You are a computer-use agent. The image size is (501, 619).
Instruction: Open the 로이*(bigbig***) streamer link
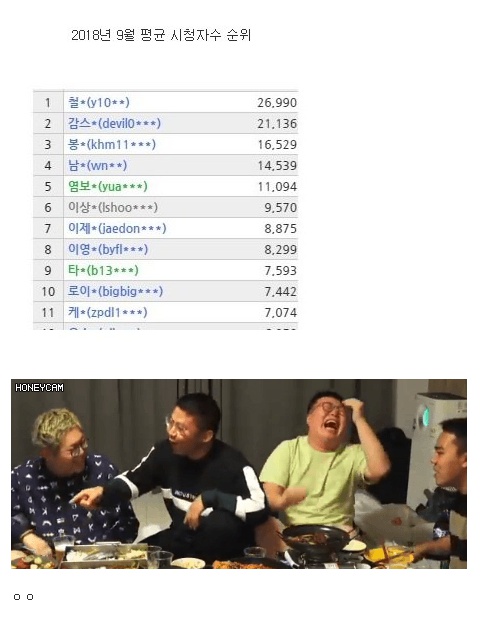(x=116, y=291)
